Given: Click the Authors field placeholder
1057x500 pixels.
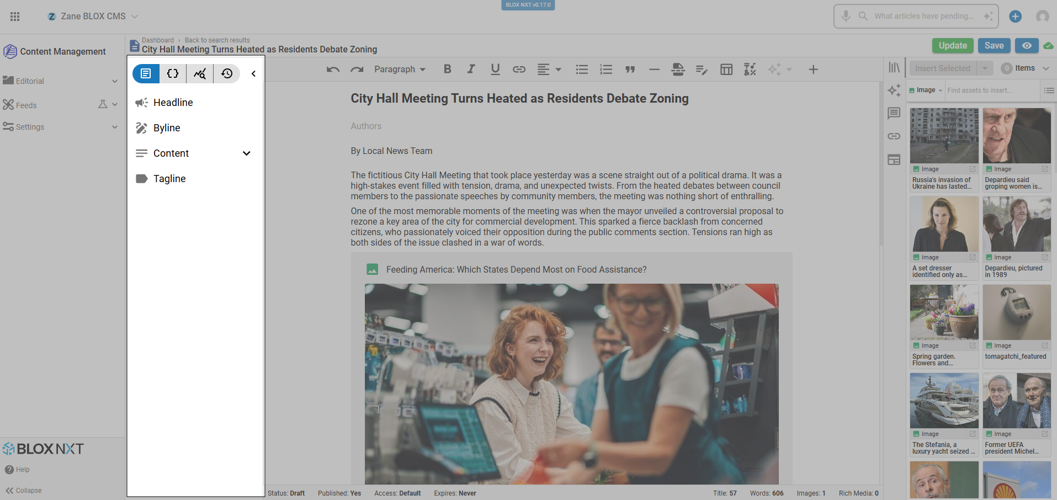Looking at the screenshot, I should coord(366,126).
